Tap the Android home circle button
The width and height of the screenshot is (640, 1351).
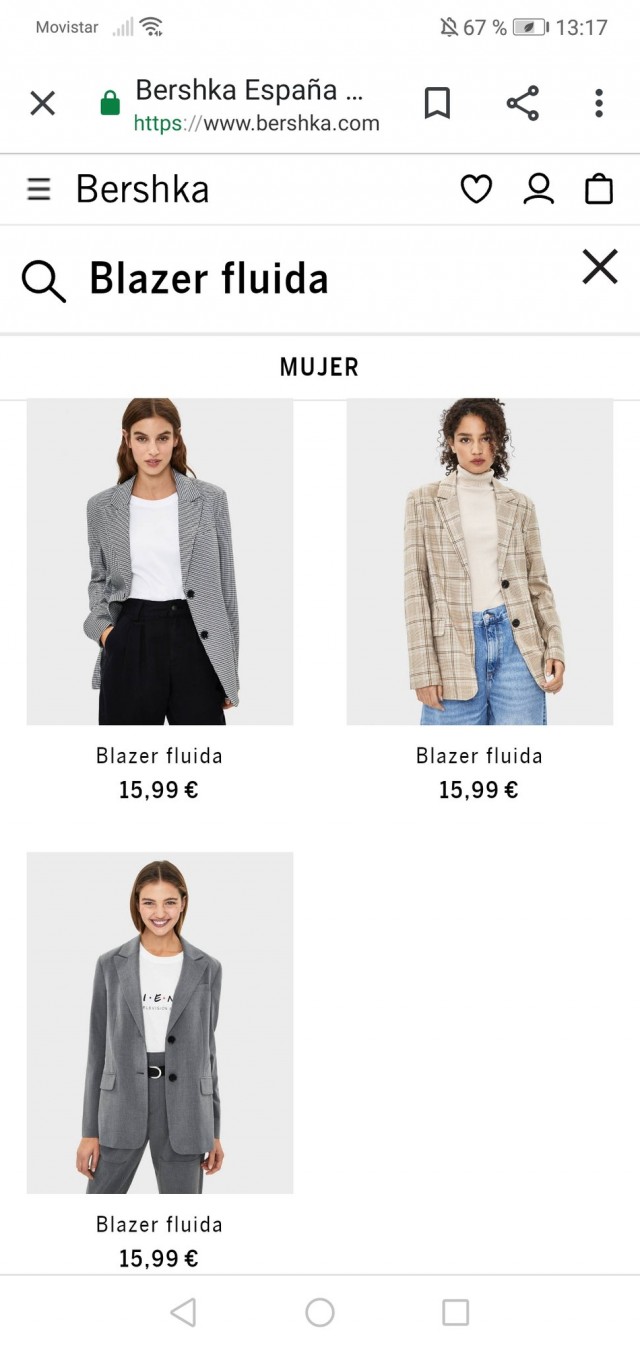coord(320,1313)
